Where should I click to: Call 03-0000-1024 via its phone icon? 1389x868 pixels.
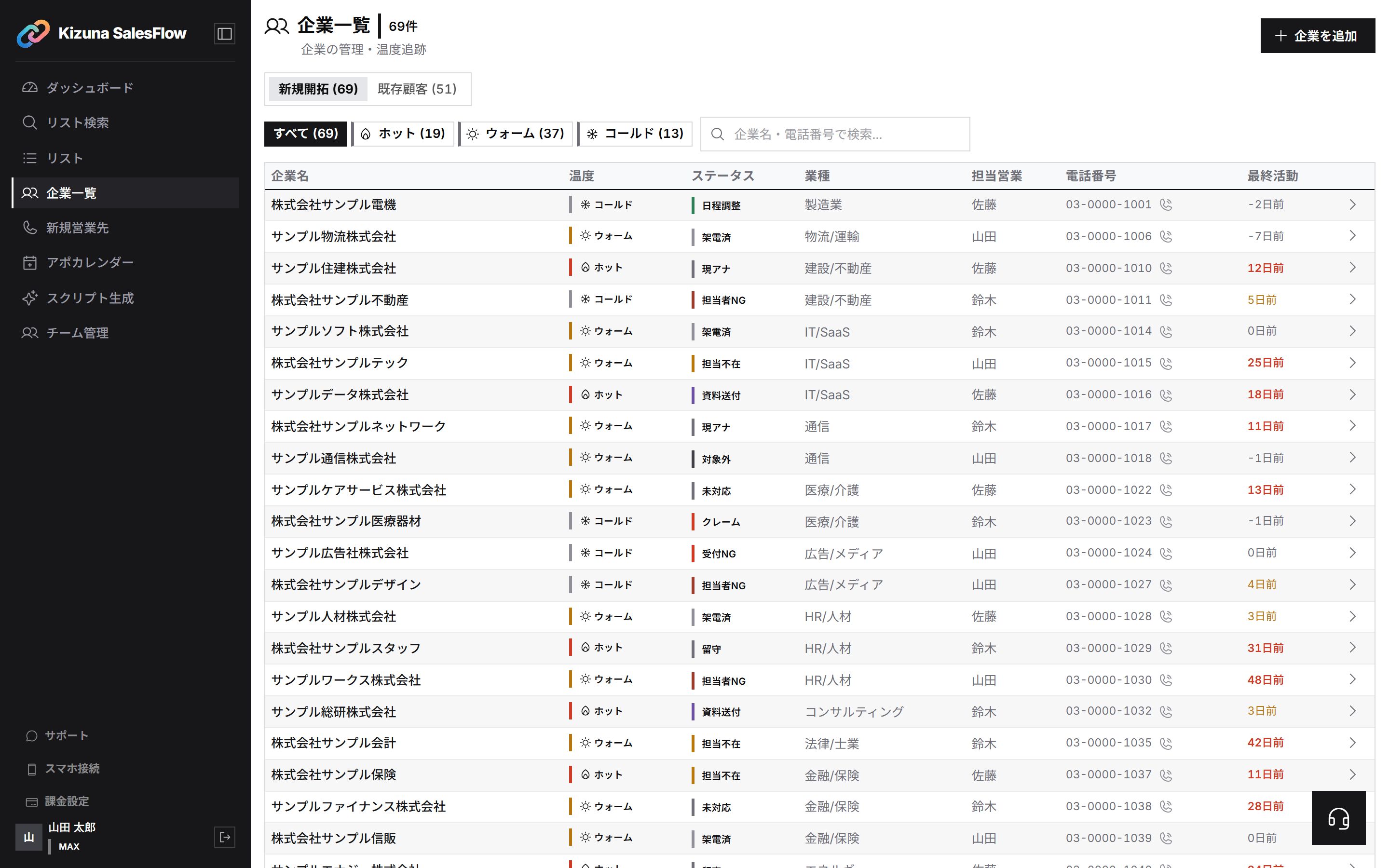coord(1166,554)
